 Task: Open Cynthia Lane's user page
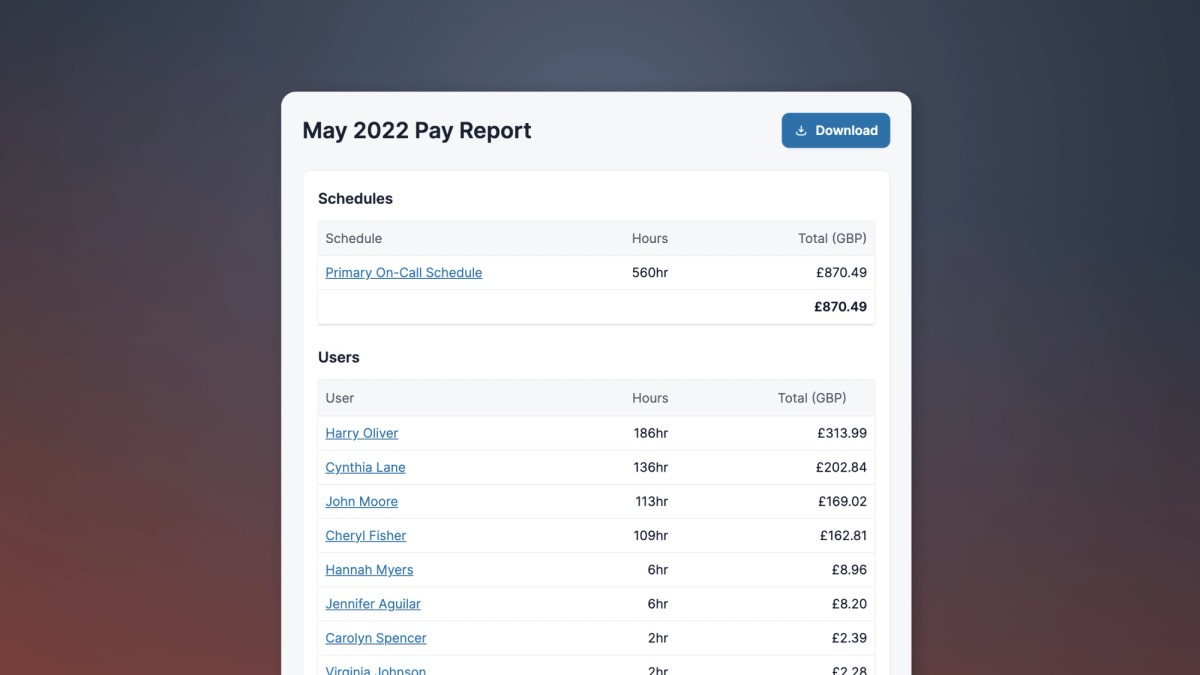(x=365, y=467)
